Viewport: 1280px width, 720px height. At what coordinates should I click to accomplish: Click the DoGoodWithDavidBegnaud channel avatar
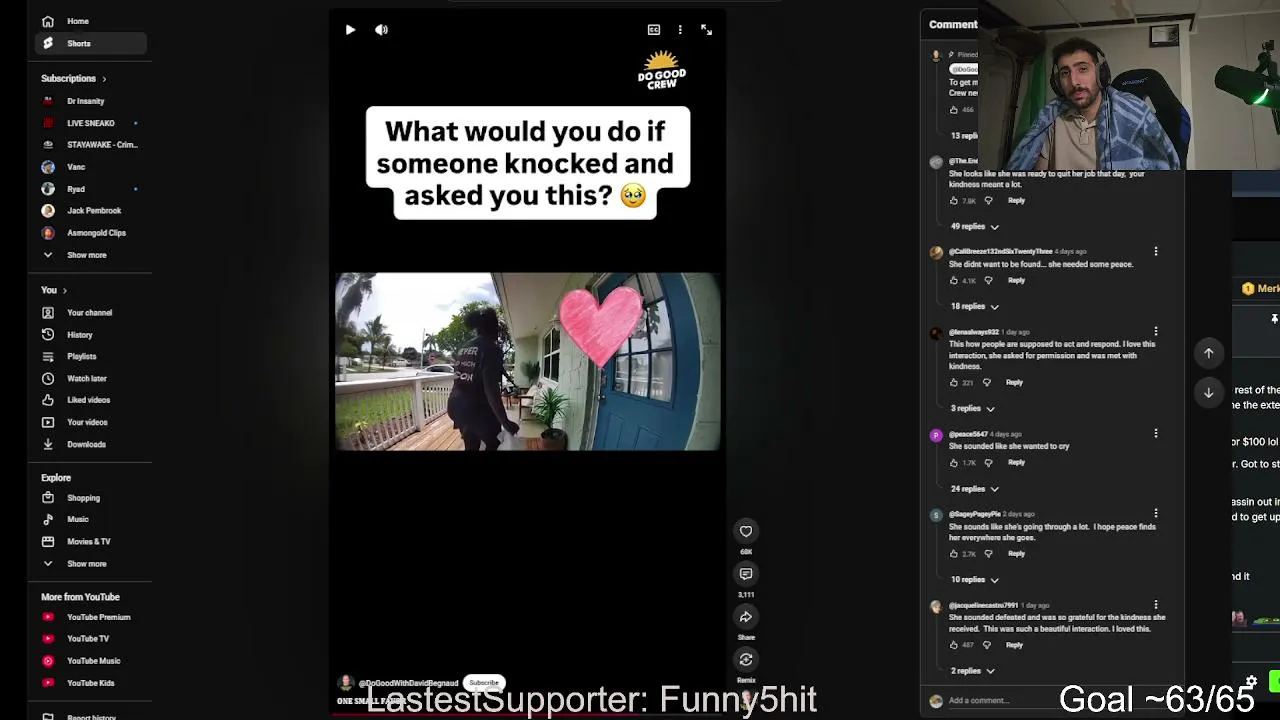346,683
